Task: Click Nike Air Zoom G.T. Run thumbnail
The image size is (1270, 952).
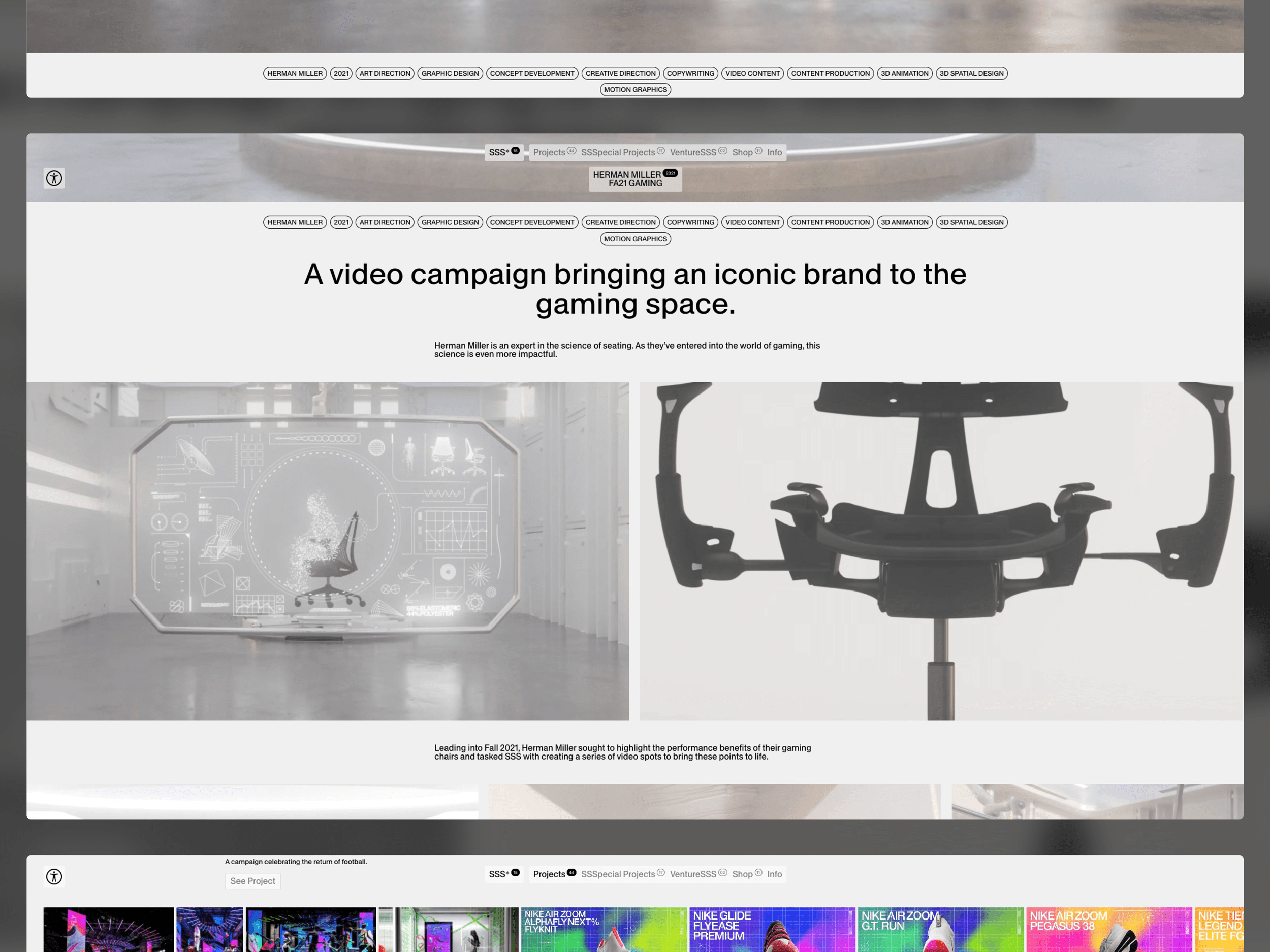Action: 940,929
